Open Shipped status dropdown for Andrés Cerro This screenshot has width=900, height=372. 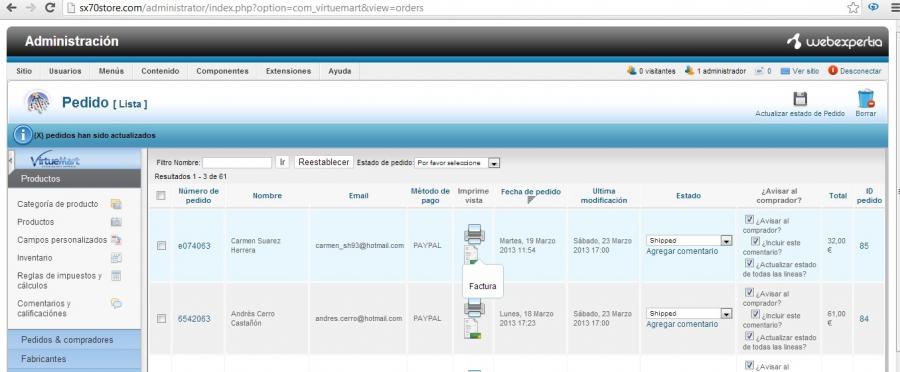coord(689,313)
